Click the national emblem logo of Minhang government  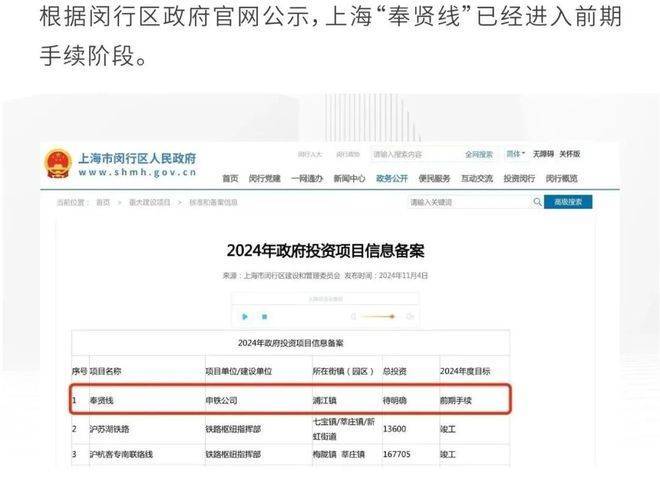click(57, 164)
